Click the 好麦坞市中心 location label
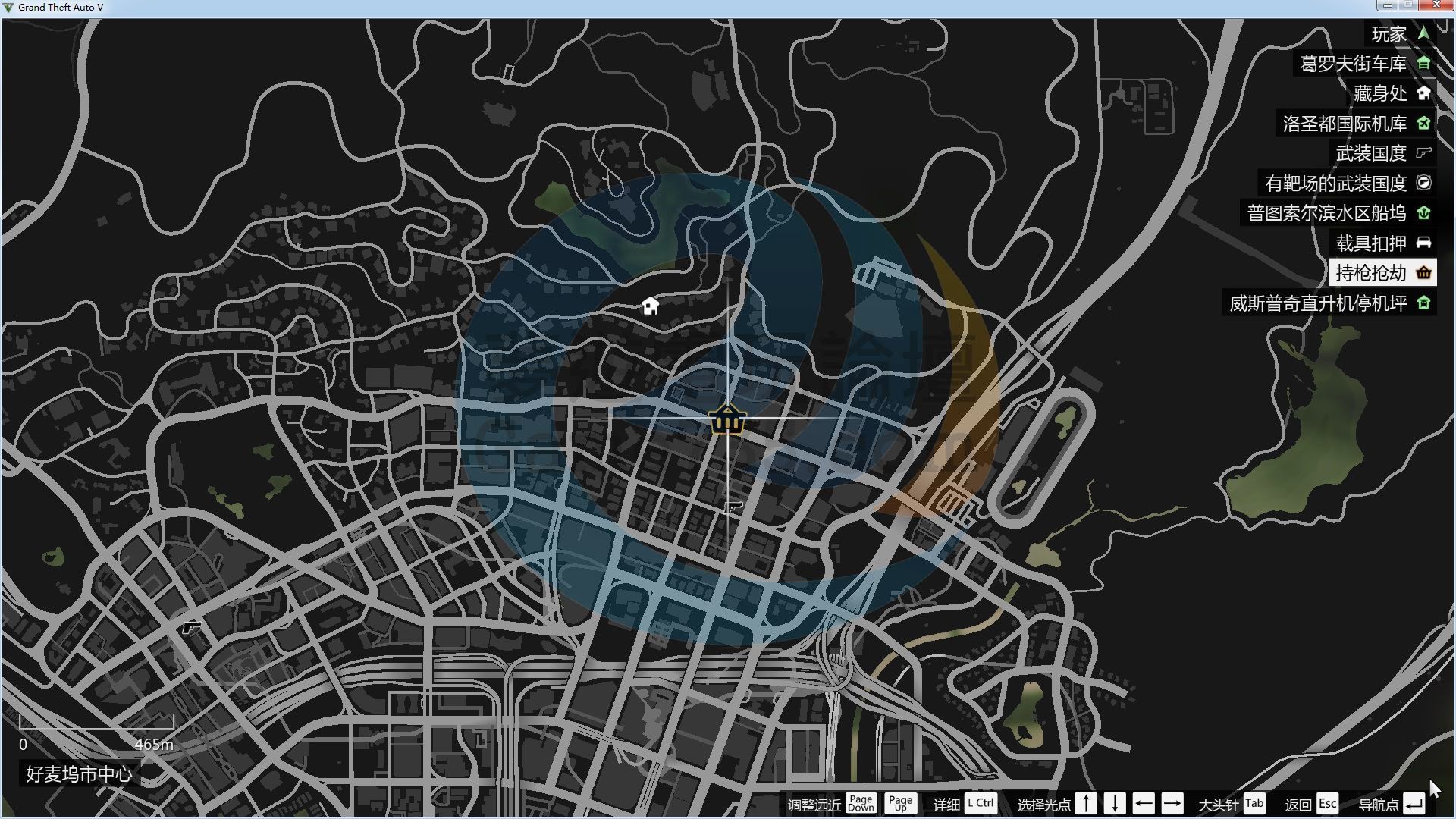The image size is (1456, 819). click(79, 774)
